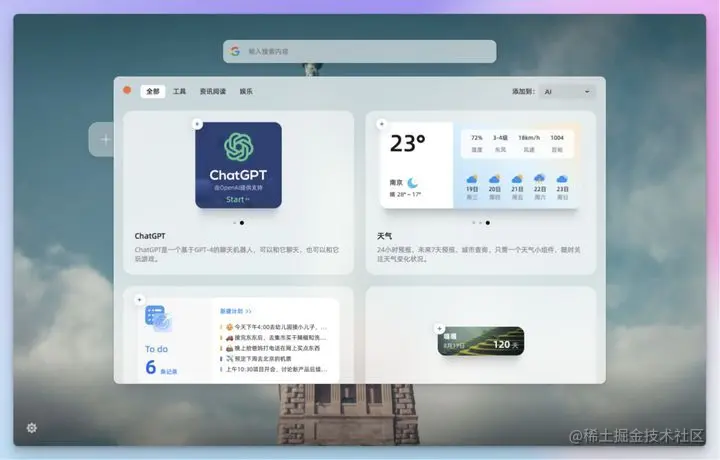Click the green OpenAI logo

tap(238, 147)
